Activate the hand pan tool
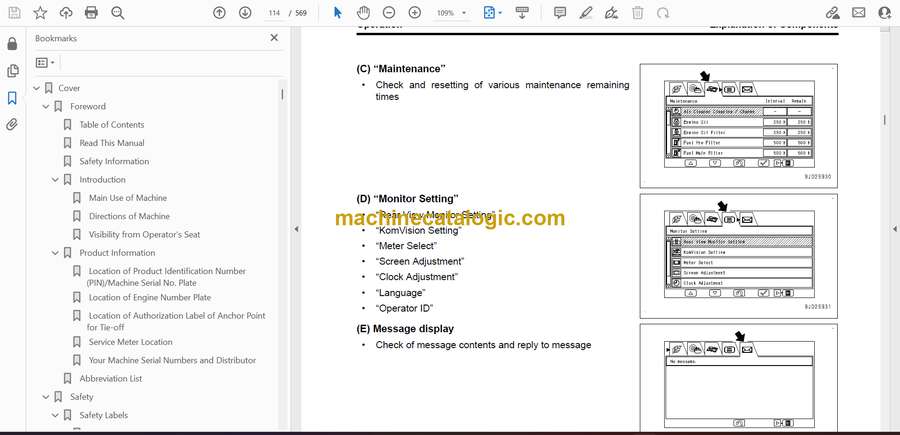 (x=363, y=13)
